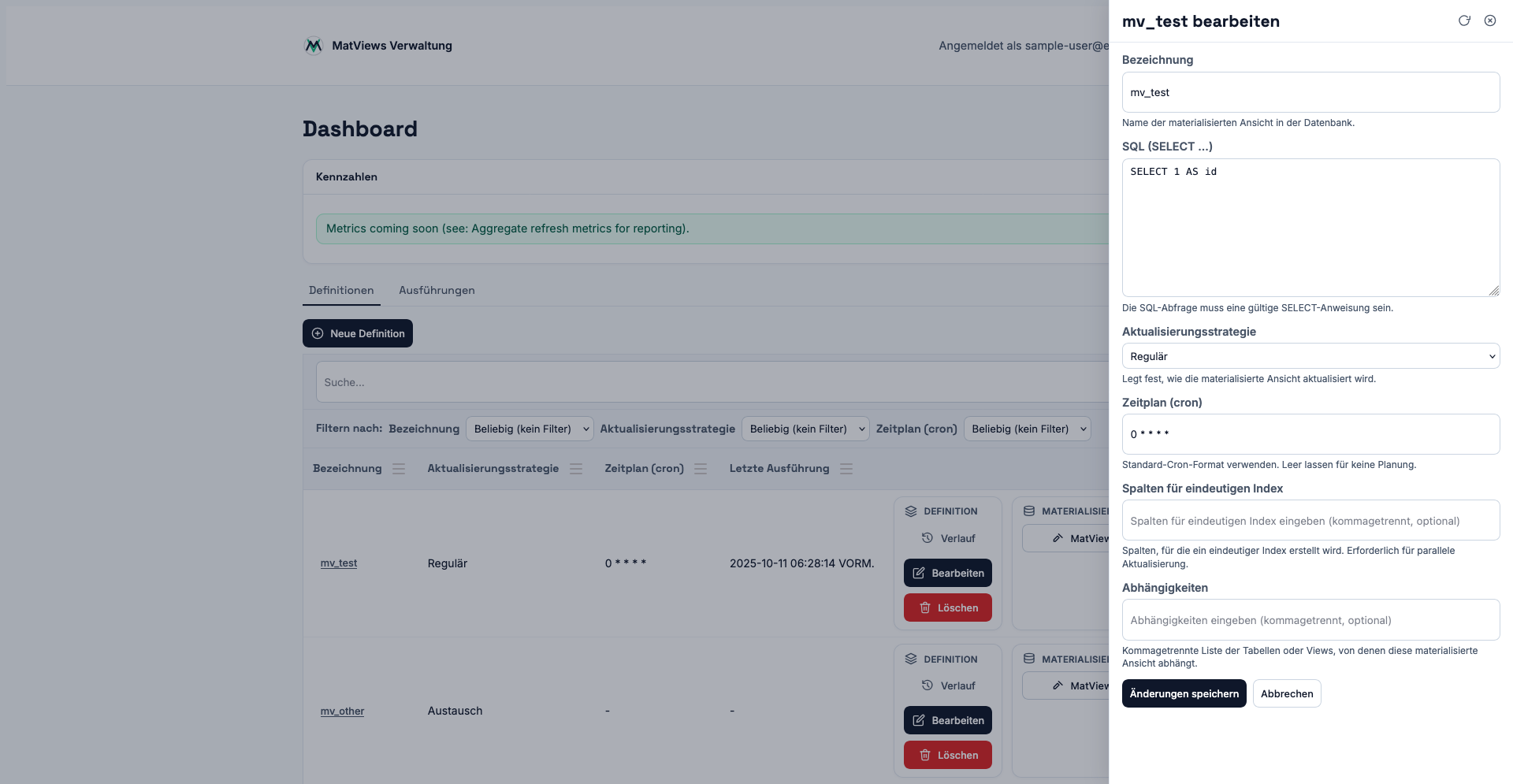Click sort icon beside Letzte Ausführung column

(x=846, y=469)
